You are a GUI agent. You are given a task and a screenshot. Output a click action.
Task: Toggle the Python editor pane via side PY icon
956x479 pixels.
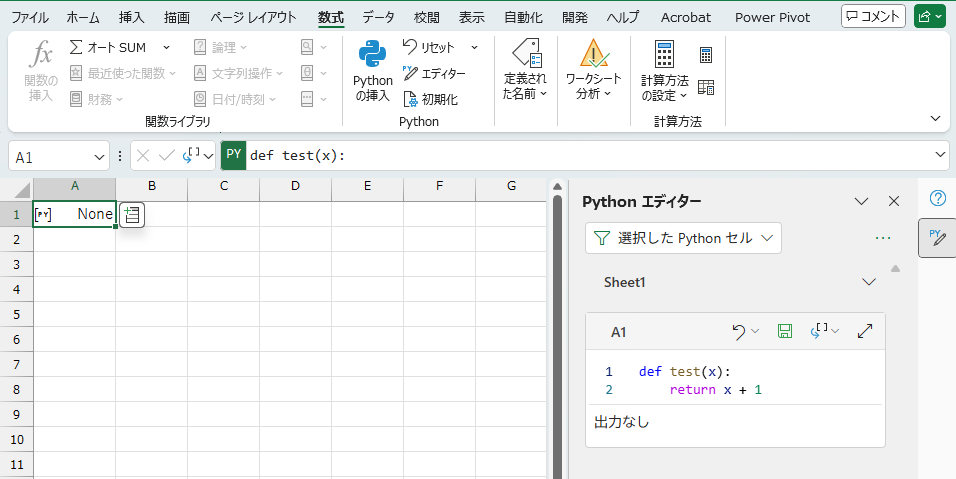click(938, 238)
